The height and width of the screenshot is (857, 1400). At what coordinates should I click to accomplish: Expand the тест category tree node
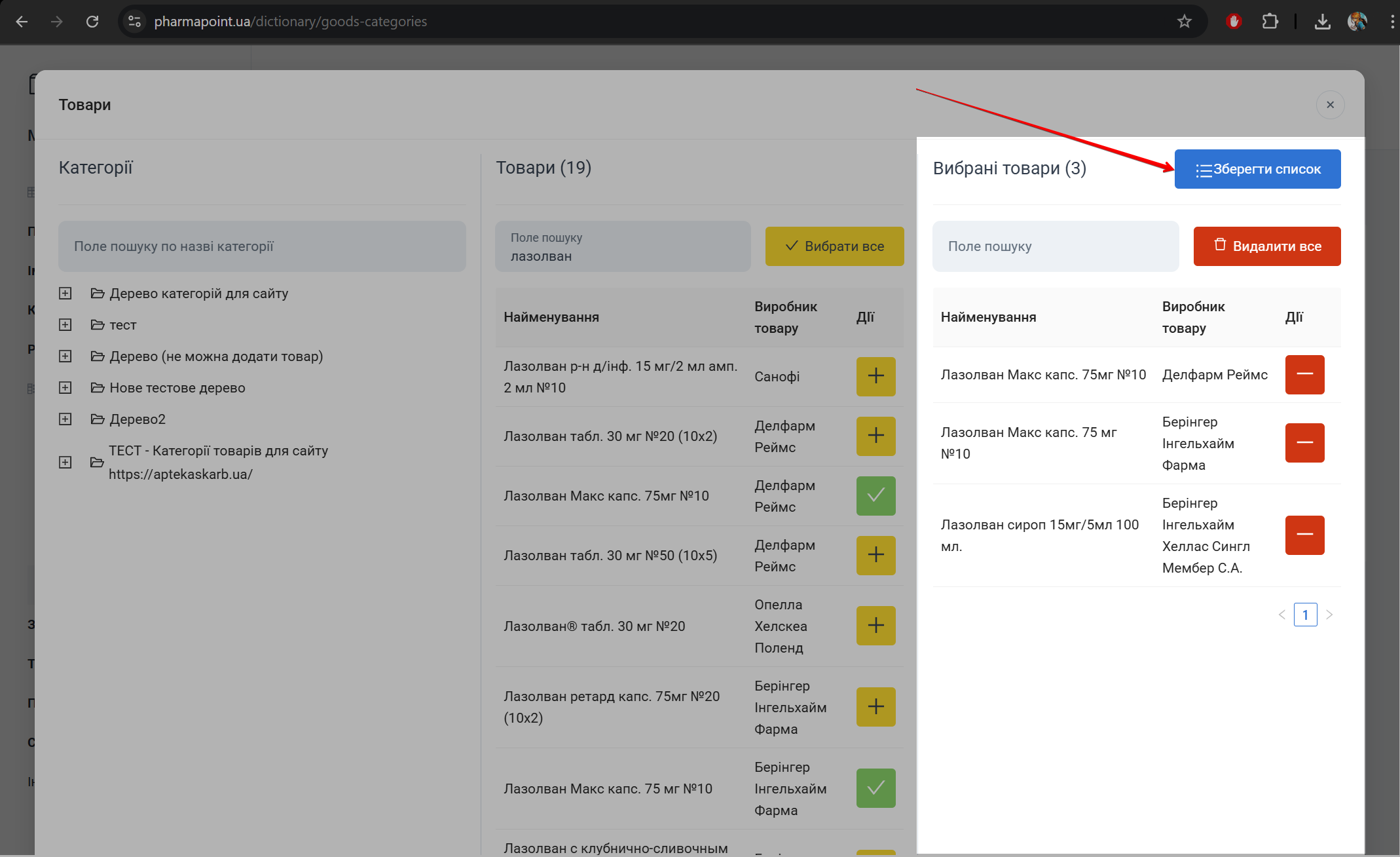pyautogui.click(x=65, y=325)
